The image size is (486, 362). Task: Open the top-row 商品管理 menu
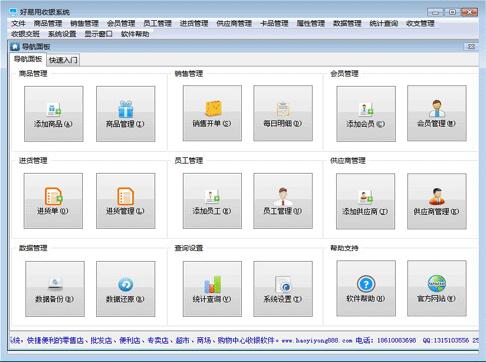tap(48, 23)
